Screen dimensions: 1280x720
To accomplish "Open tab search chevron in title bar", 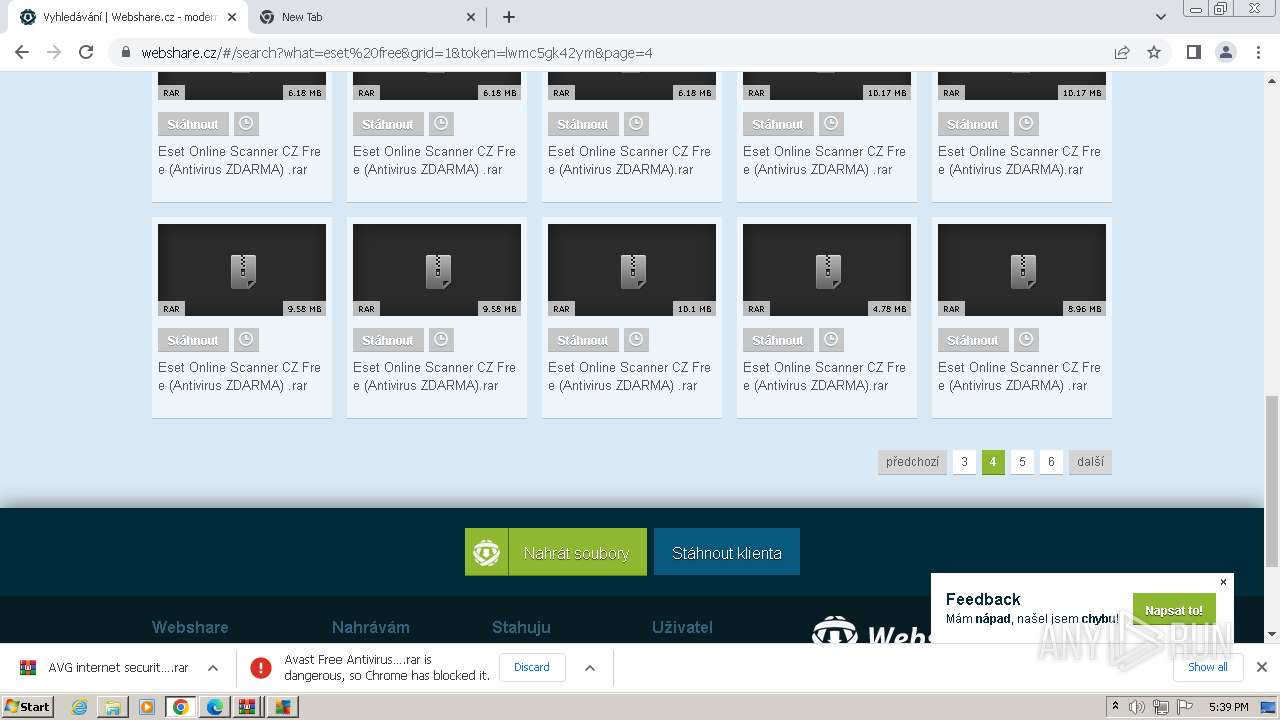I will point(1161,17).
